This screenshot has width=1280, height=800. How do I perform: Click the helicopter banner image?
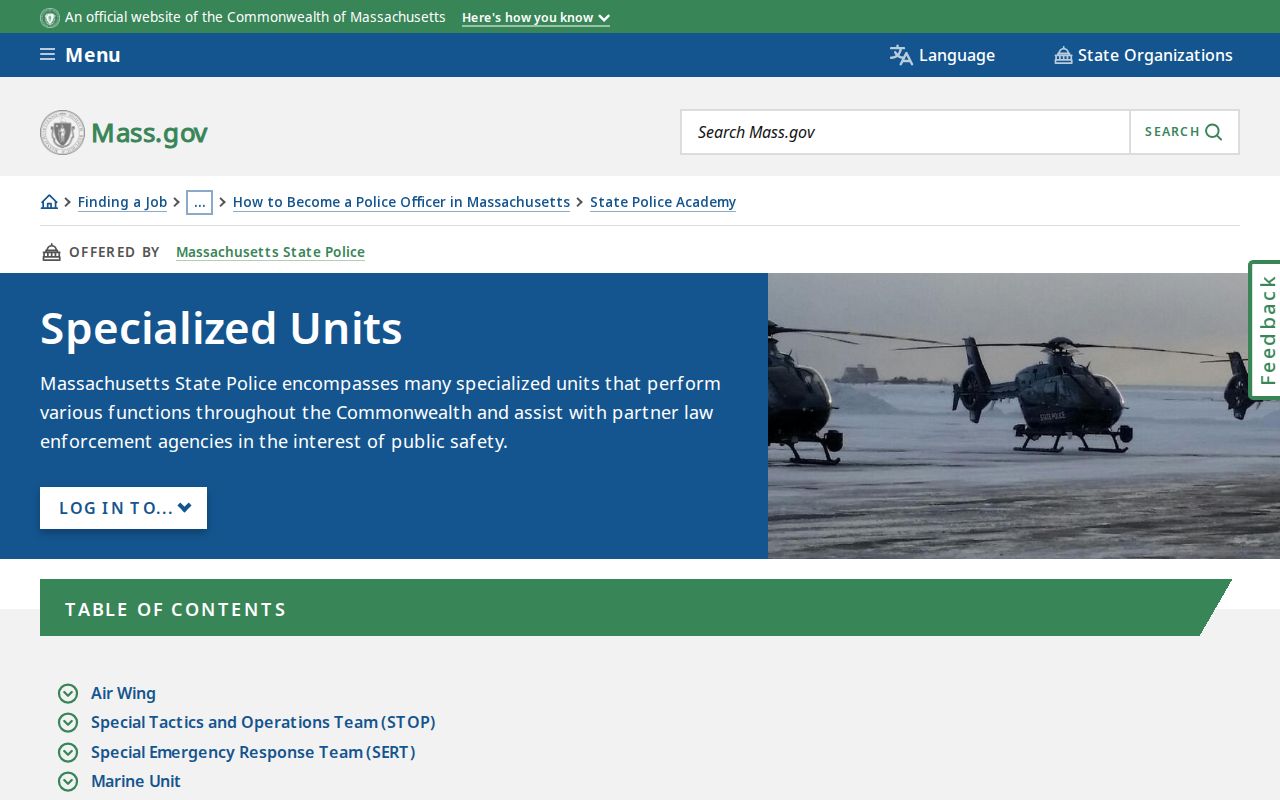tap(1024, 416)
